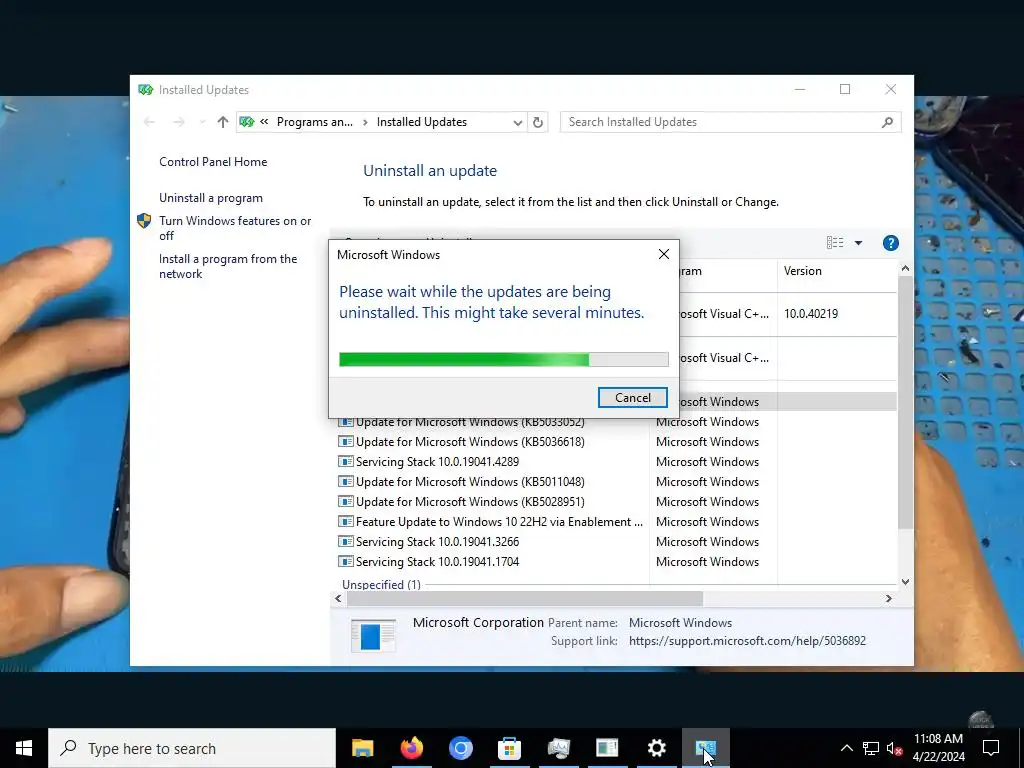The width and height of the screenshot is (1024, 768).
Task: Open File Explorer from taskbar
Action: [362, 748]
